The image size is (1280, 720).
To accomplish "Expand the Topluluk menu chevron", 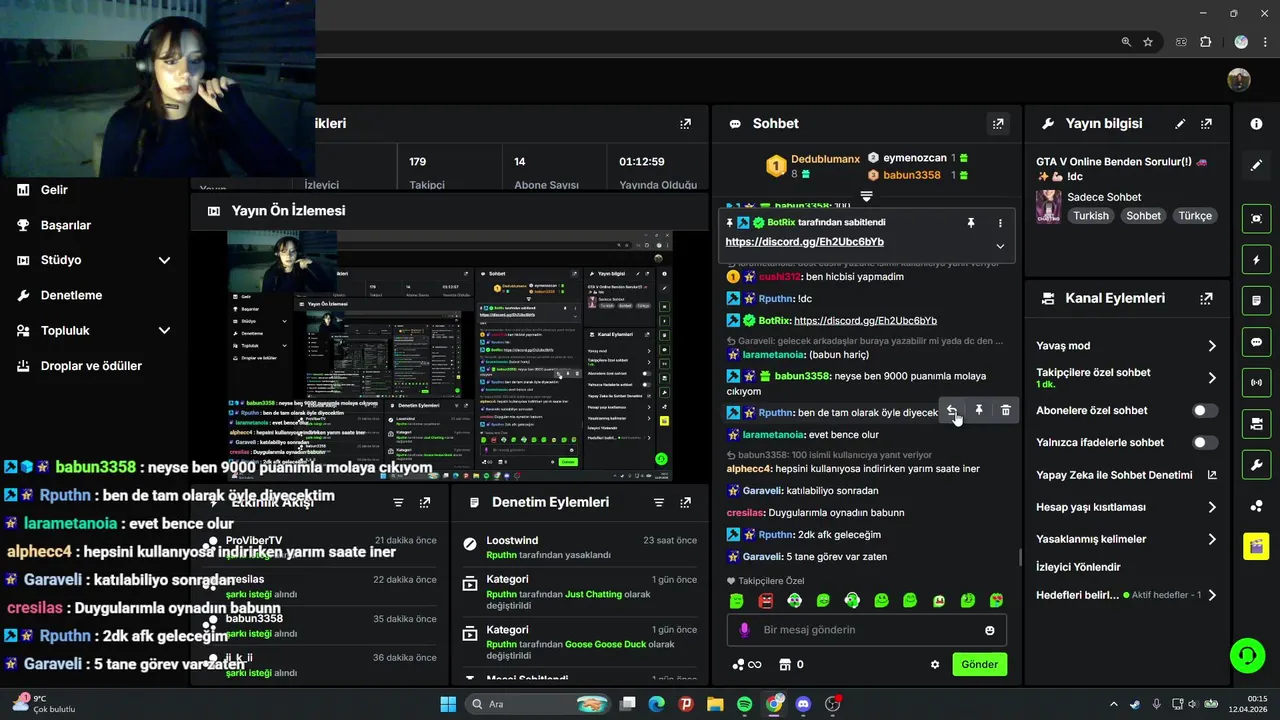I will [x=164, y=330].
